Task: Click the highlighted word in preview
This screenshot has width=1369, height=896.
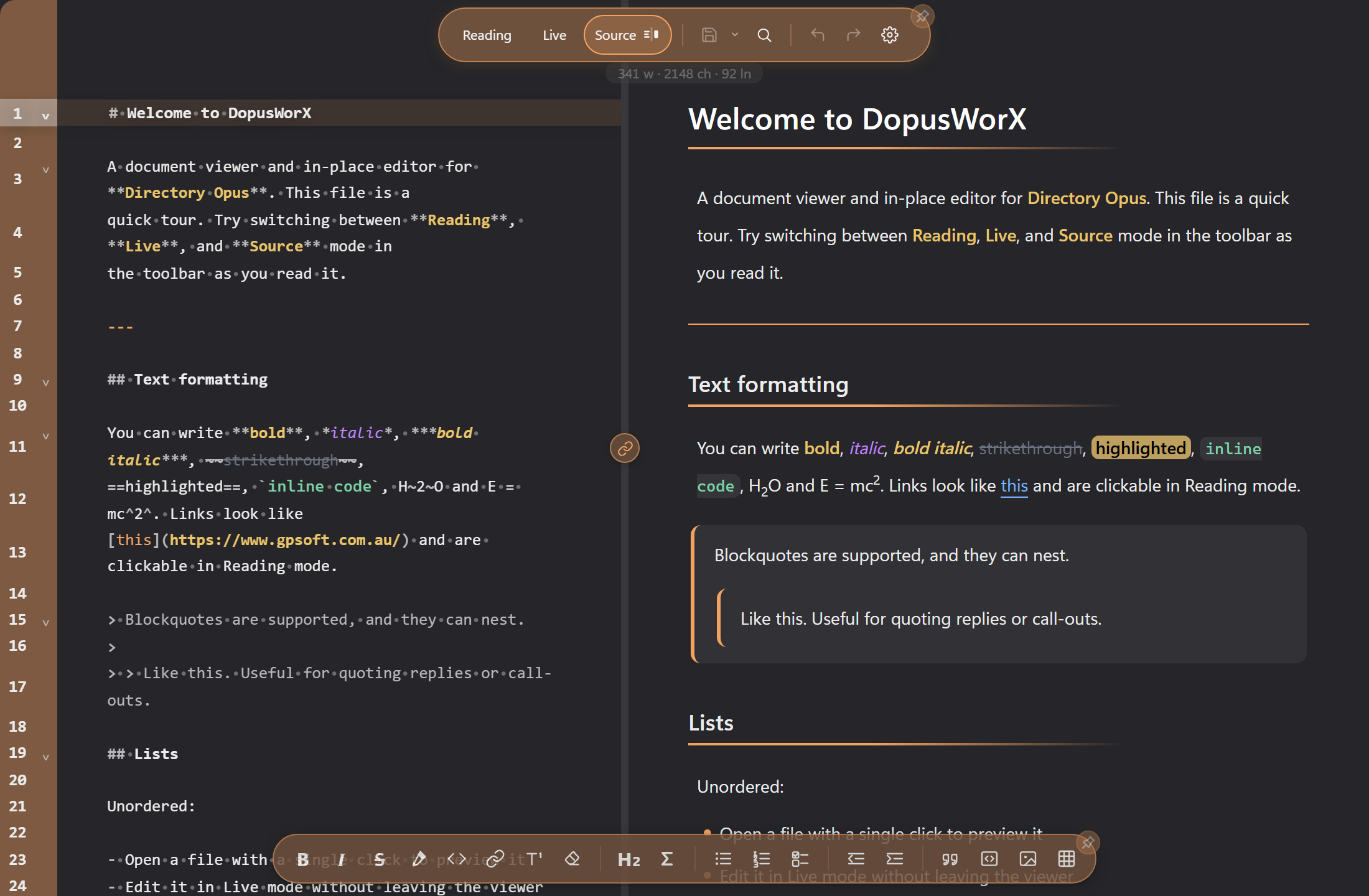Action: (x=1141, y=448)
